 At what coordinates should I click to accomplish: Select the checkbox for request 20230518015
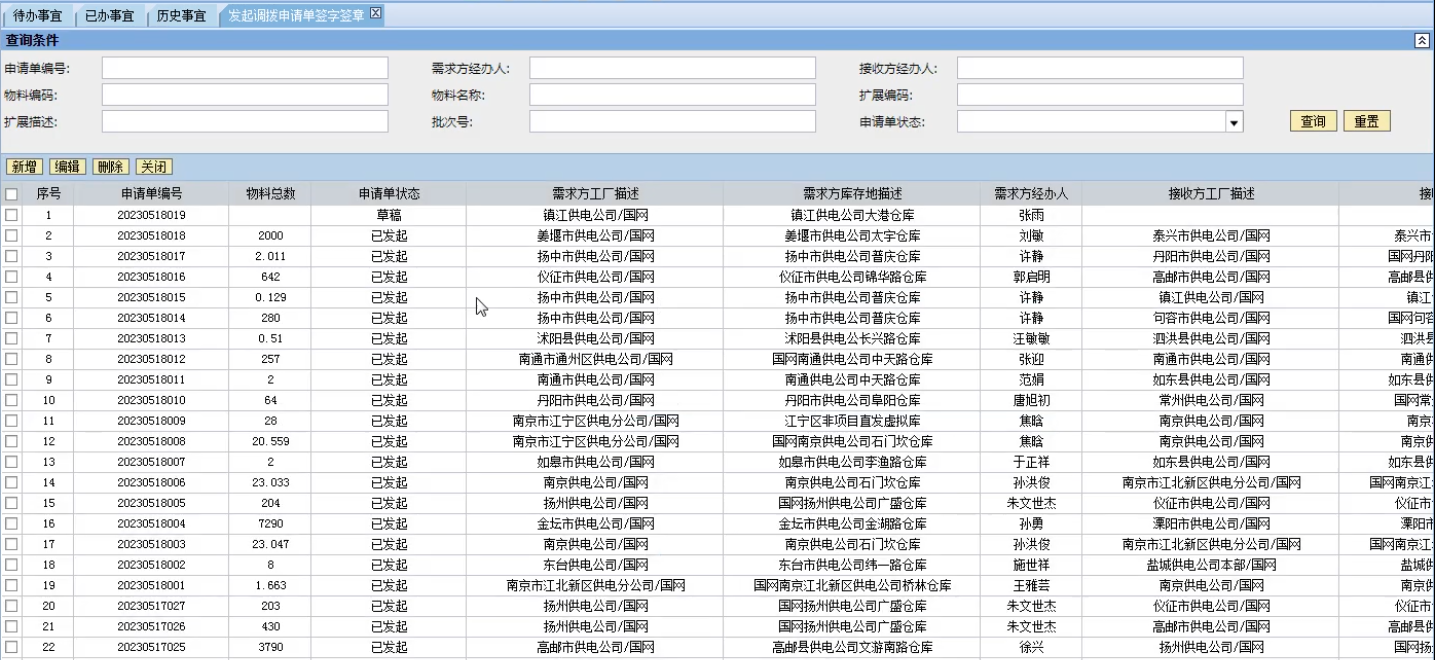[11, 298]
